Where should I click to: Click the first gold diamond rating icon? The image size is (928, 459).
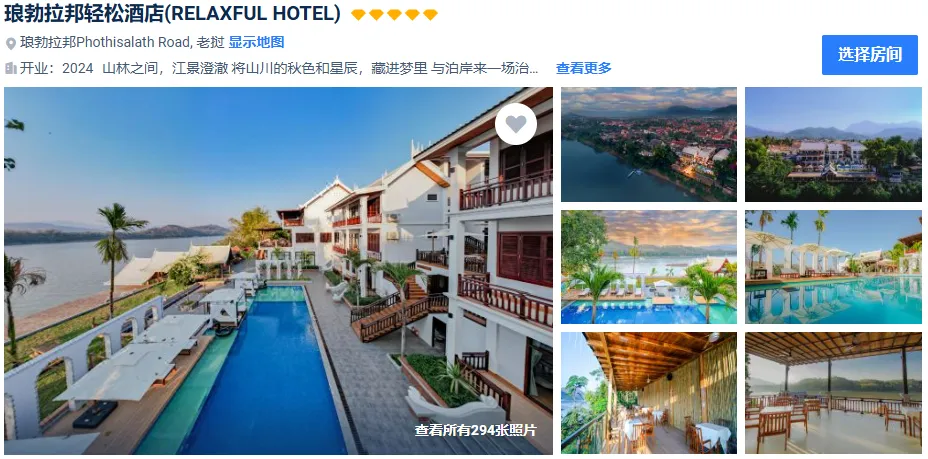coord(358,15)
